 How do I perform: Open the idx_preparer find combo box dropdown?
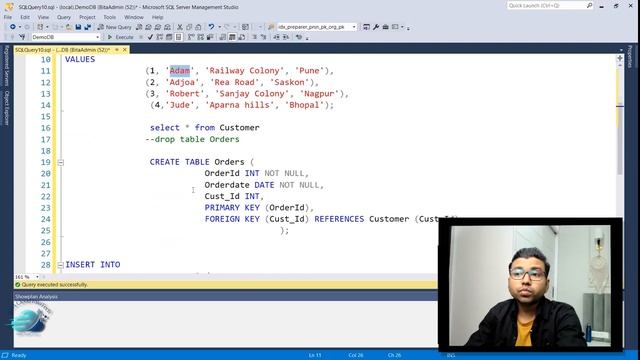pyautogui.click(x=354, y=27)
